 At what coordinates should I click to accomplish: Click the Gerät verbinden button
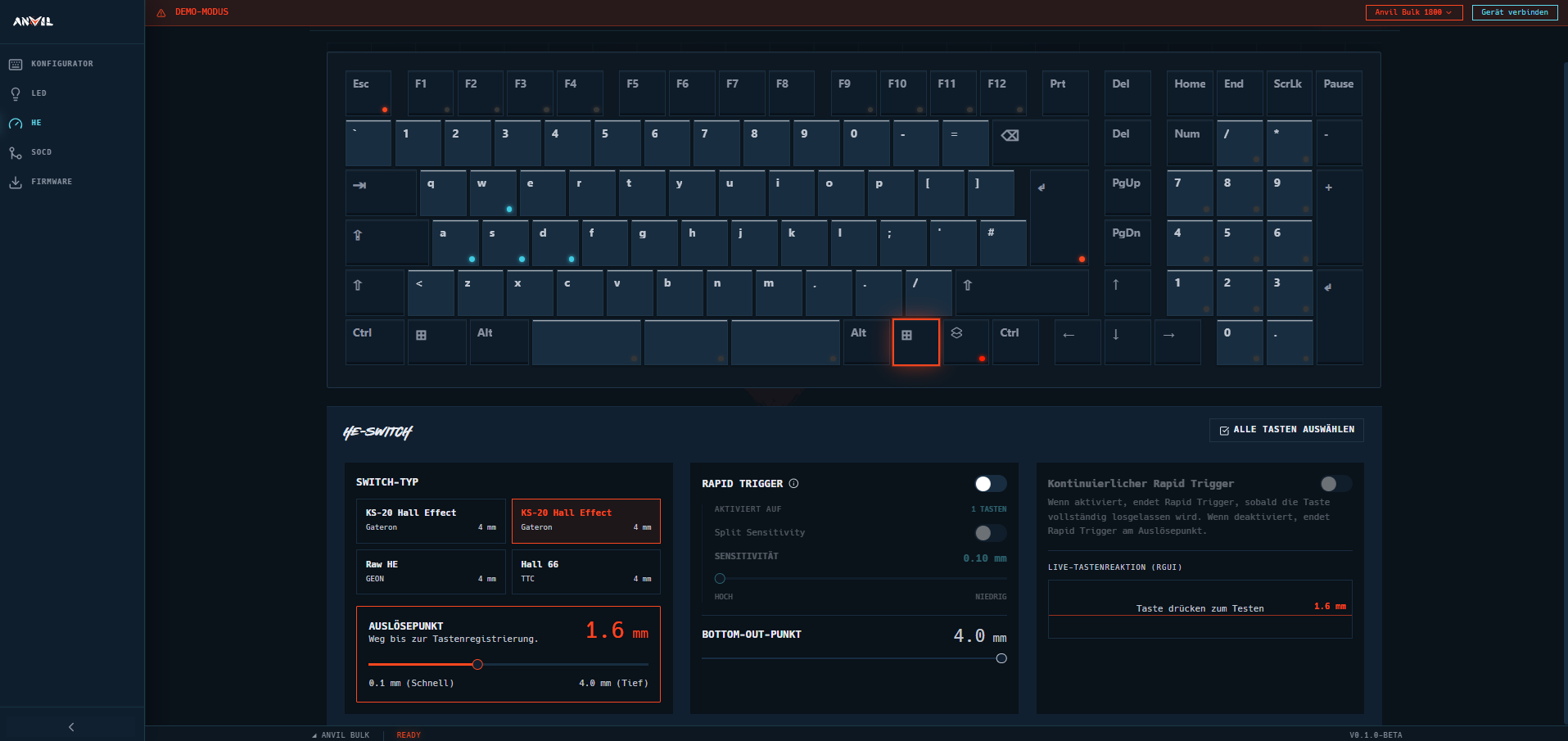pos(1514,12)
